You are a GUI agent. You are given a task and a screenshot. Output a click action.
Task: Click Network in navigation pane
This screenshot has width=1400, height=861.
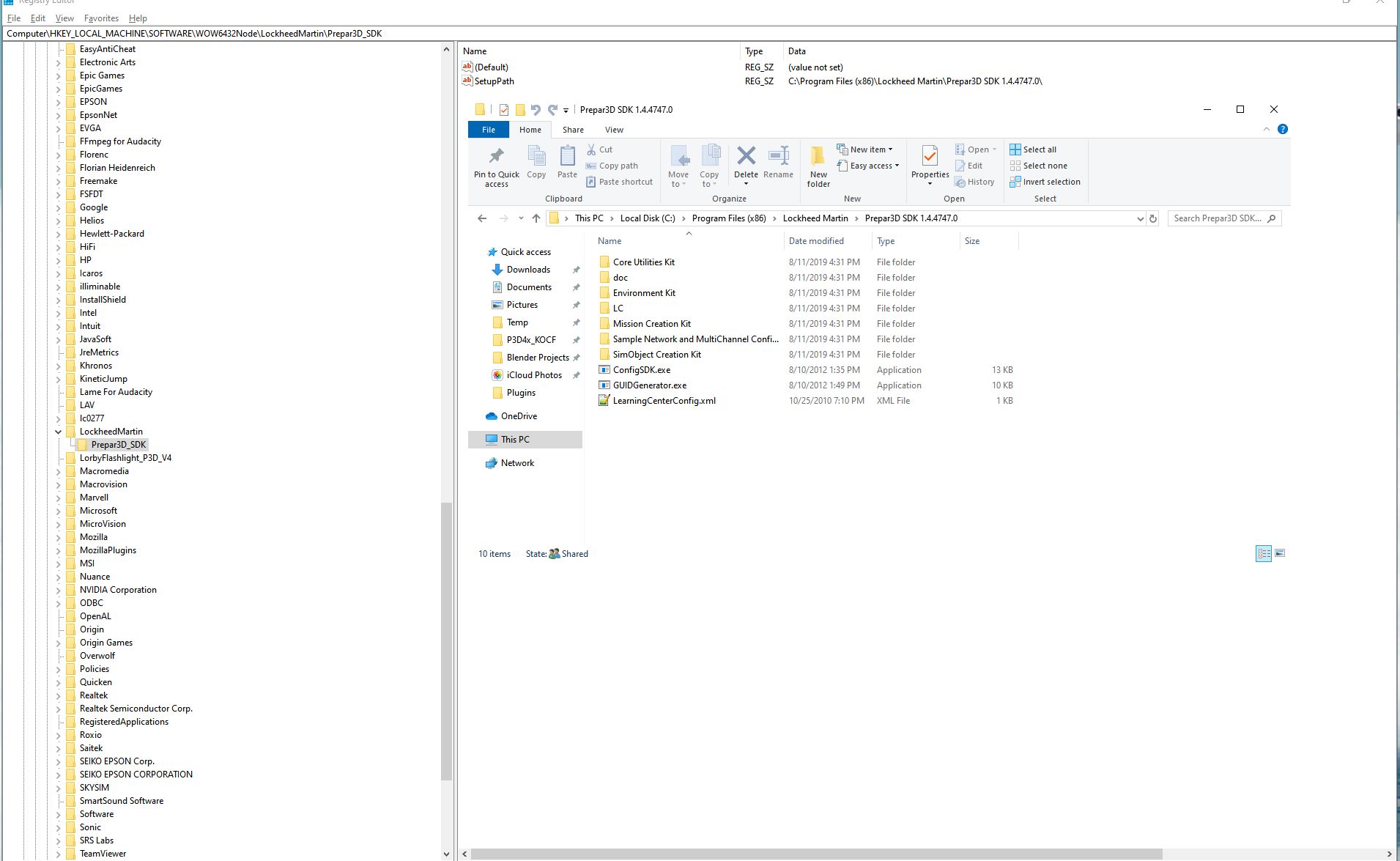click(x=517, y=463)
